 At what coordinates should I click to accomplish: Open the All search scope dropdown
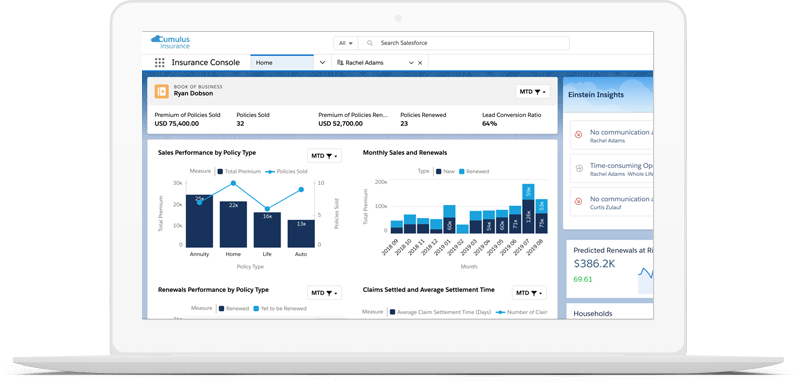coord(346,43)
